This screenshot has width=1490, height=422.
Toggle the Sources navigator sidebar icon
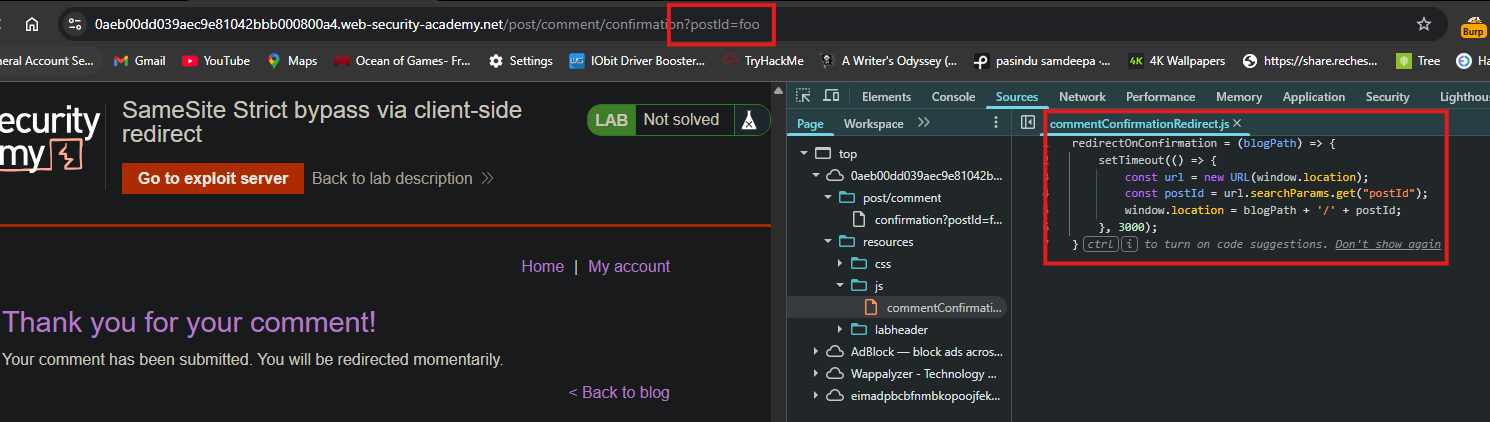1027,123
